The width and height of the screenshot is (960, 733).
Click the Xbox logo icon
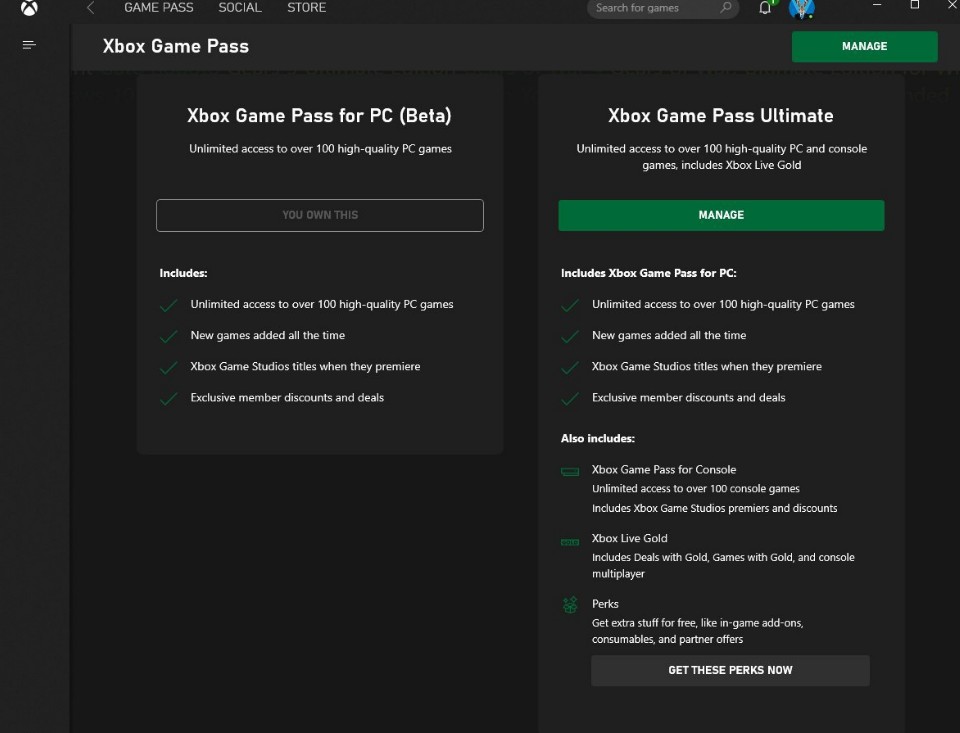(x=29, y=8)
